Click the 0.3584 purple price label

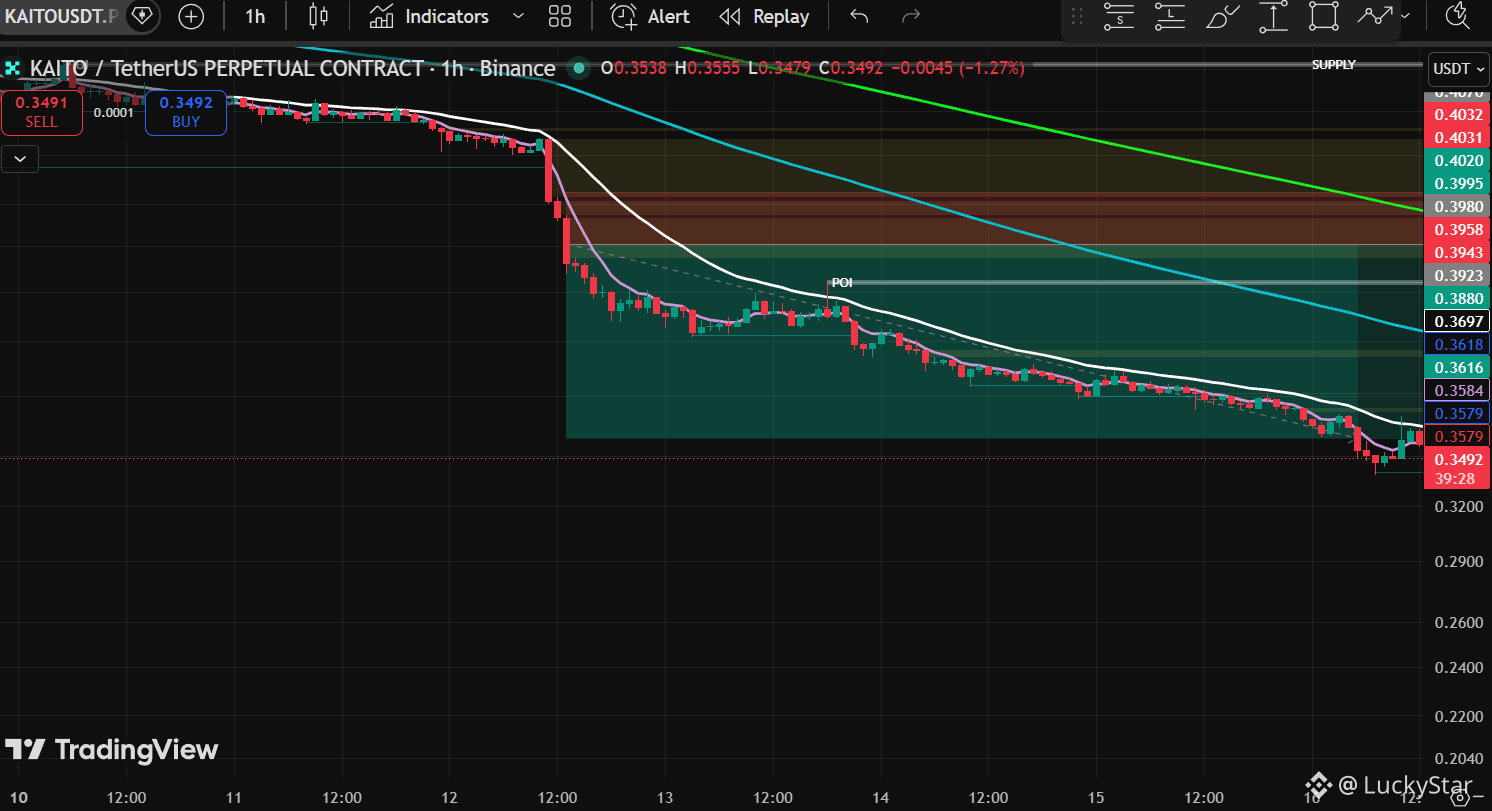coord(1458,390)
